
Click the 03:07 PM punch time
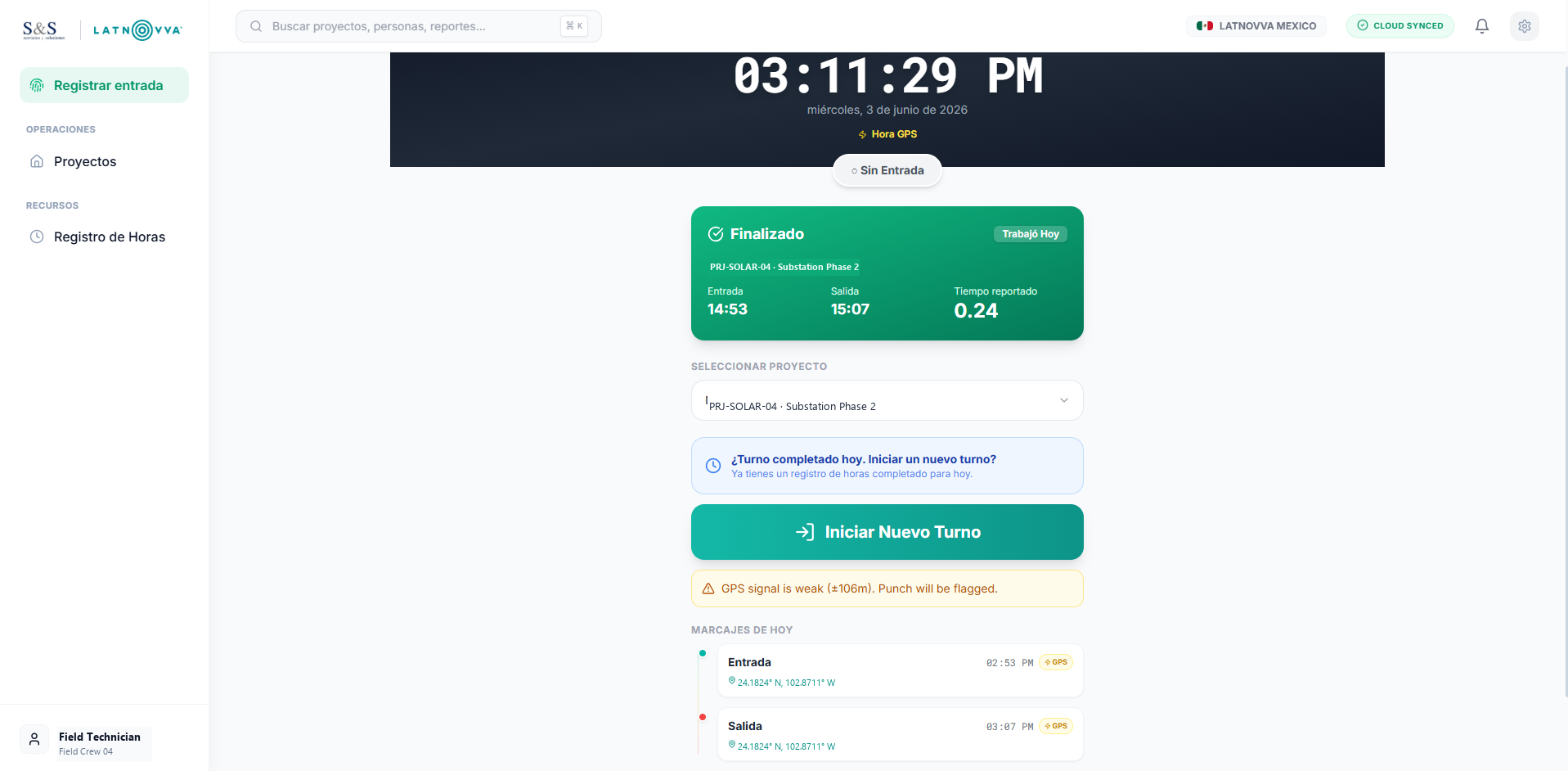pos(1009,727)
